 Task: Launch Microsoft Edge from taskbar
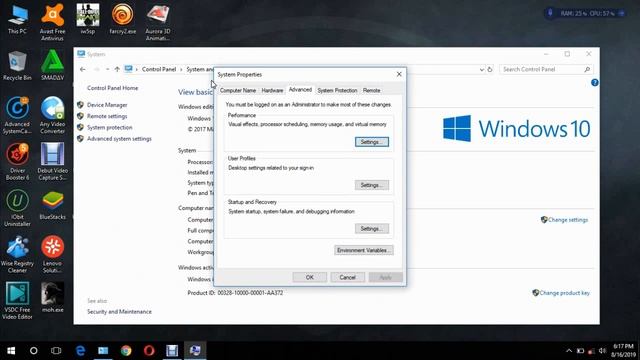(x=80, y=351)
